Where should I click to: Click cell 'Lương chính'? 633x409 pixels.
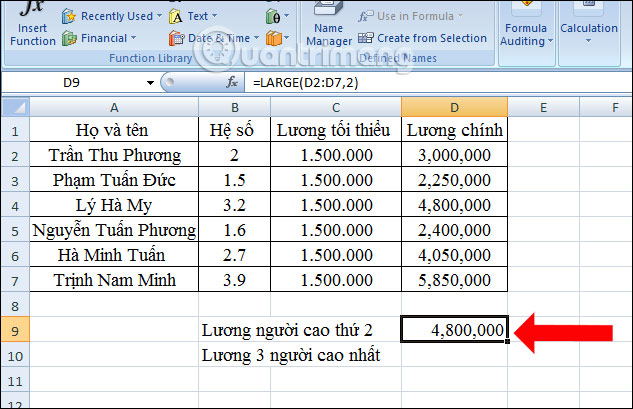[455, 130]
